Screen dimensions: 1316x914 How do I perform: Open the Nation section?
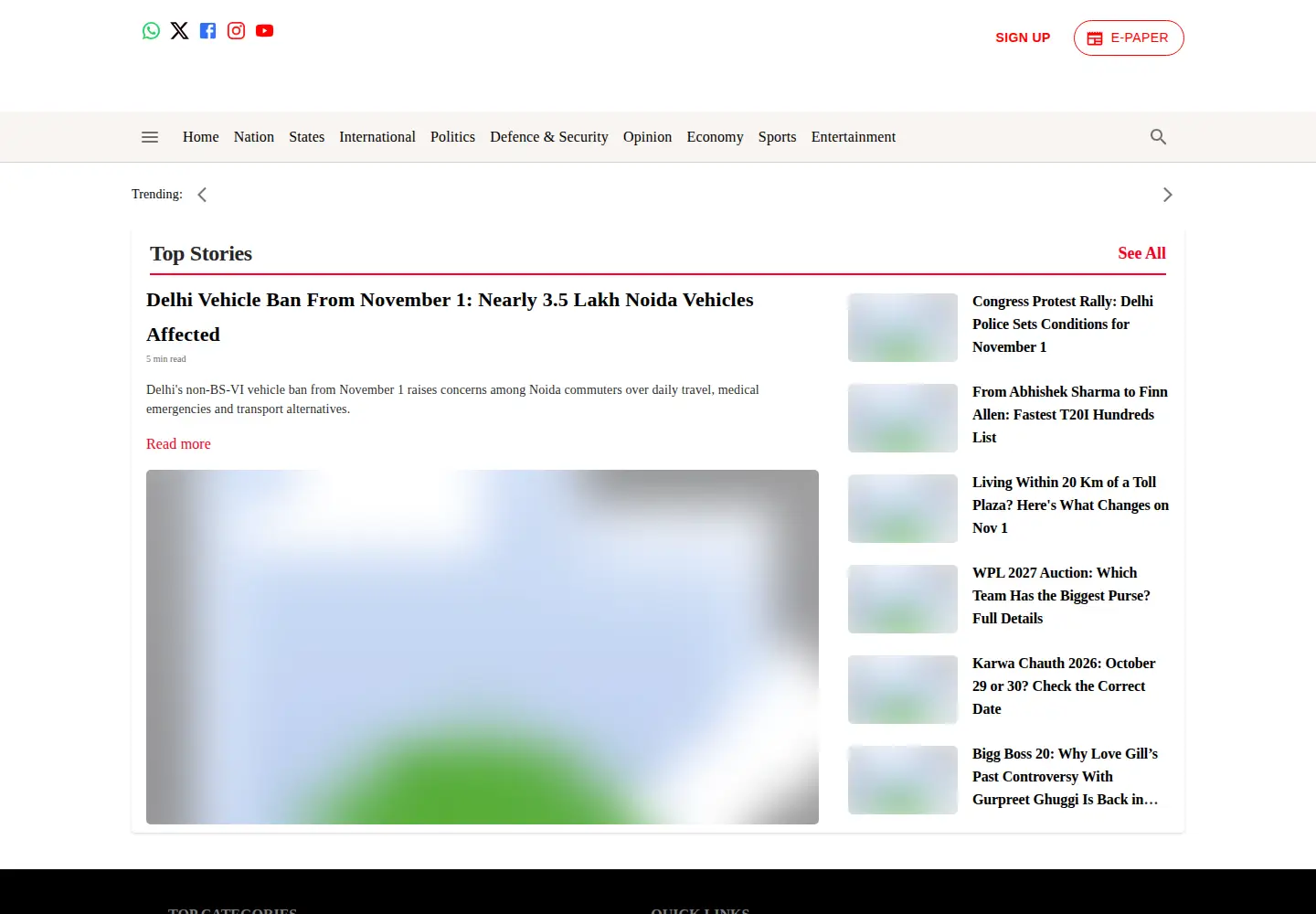tap(254, 137)
